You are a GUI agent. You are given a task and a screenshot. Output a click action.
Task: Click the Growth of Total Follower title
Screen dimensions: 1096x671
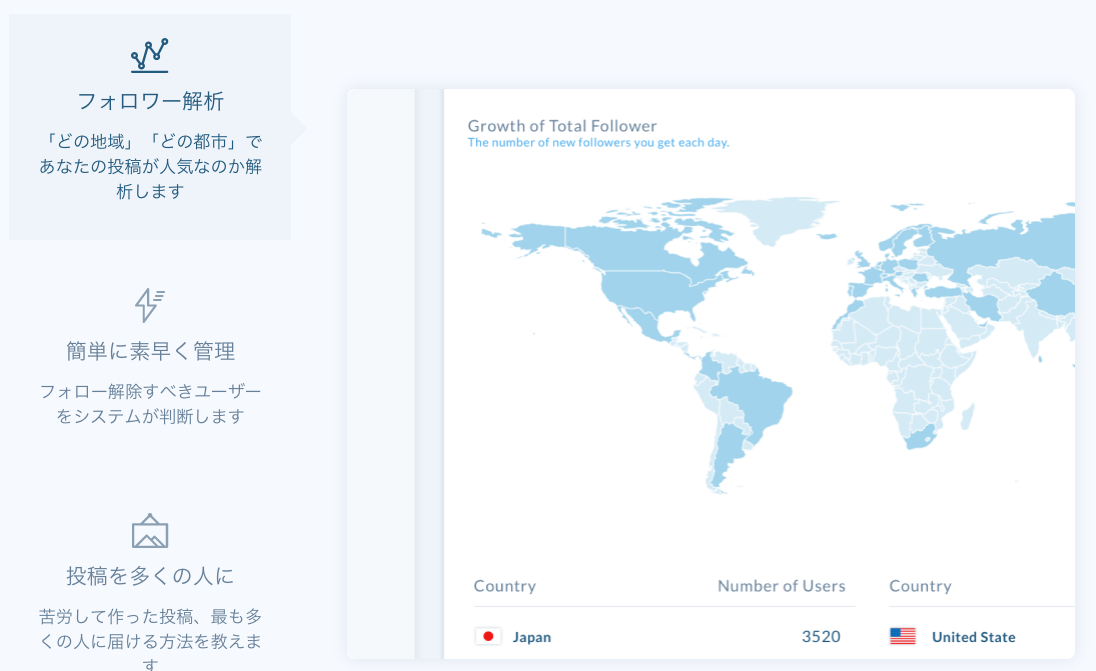click(562, 126)
